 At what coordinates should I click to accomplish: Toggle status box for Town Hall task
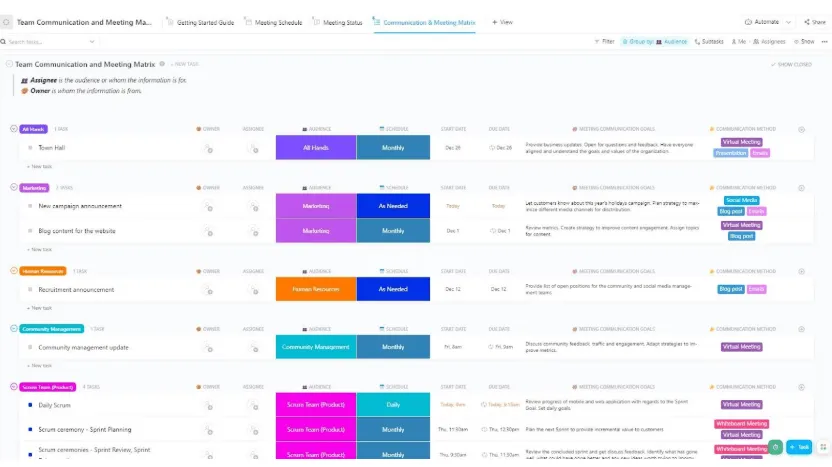tap(30, 148)
